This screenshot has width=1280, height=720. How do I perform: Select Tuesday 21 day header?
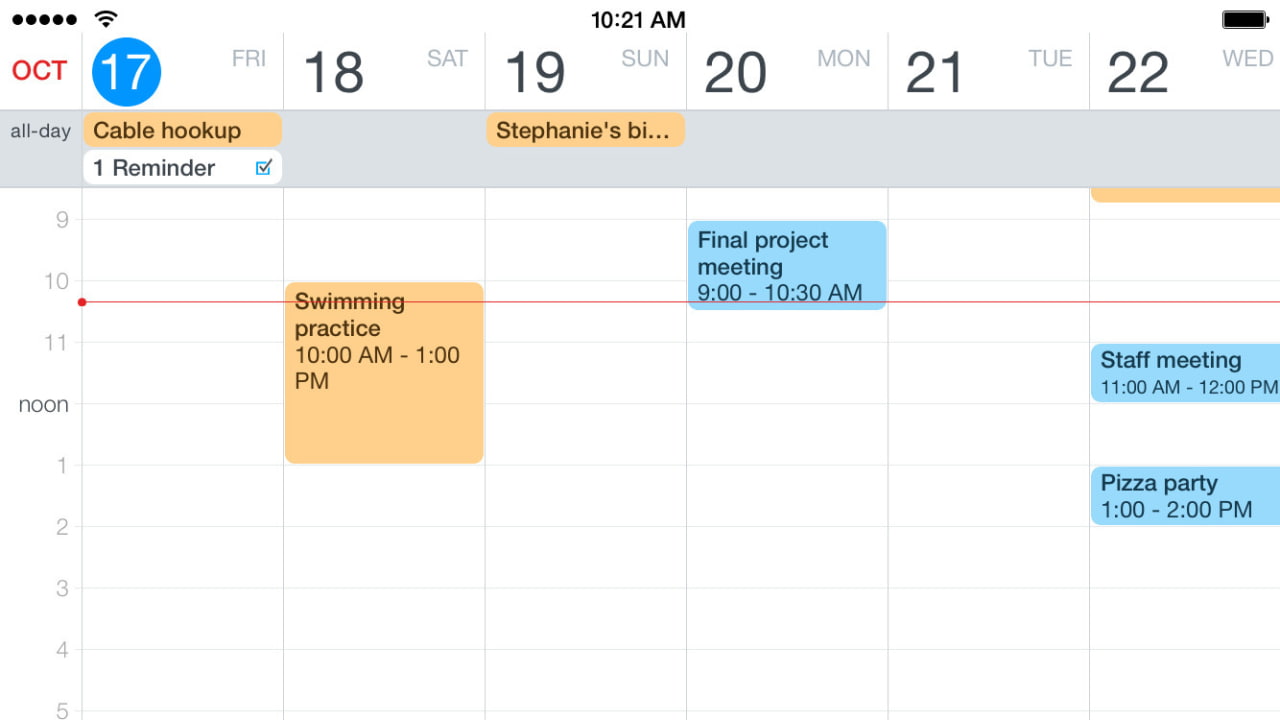tap(989, 72)
